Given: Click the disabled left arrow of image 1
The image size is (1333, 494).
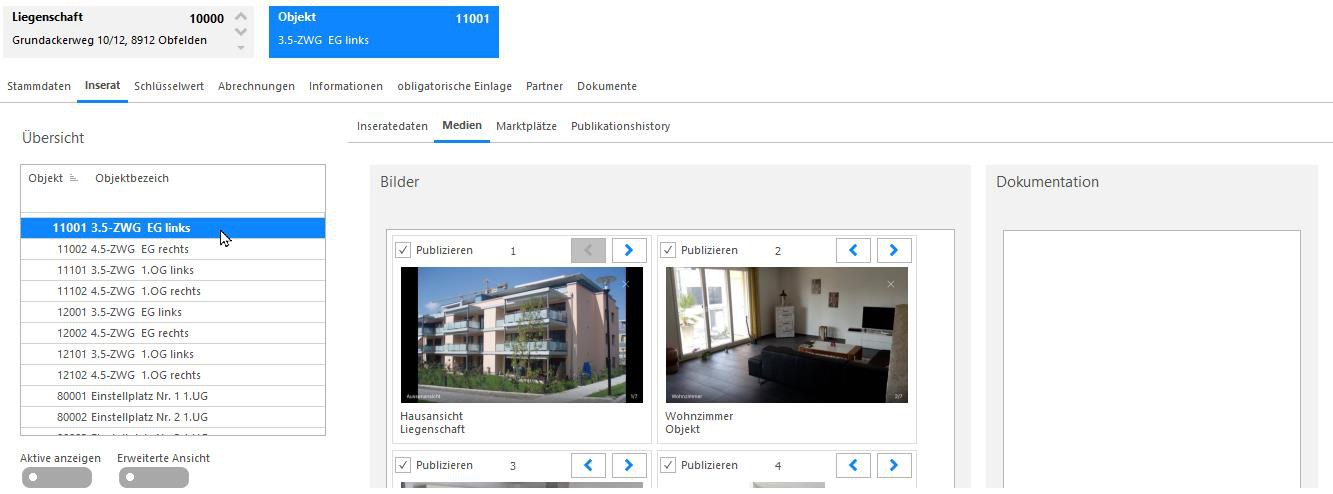Looking at the screenshot, I should (x=588, y=250).
